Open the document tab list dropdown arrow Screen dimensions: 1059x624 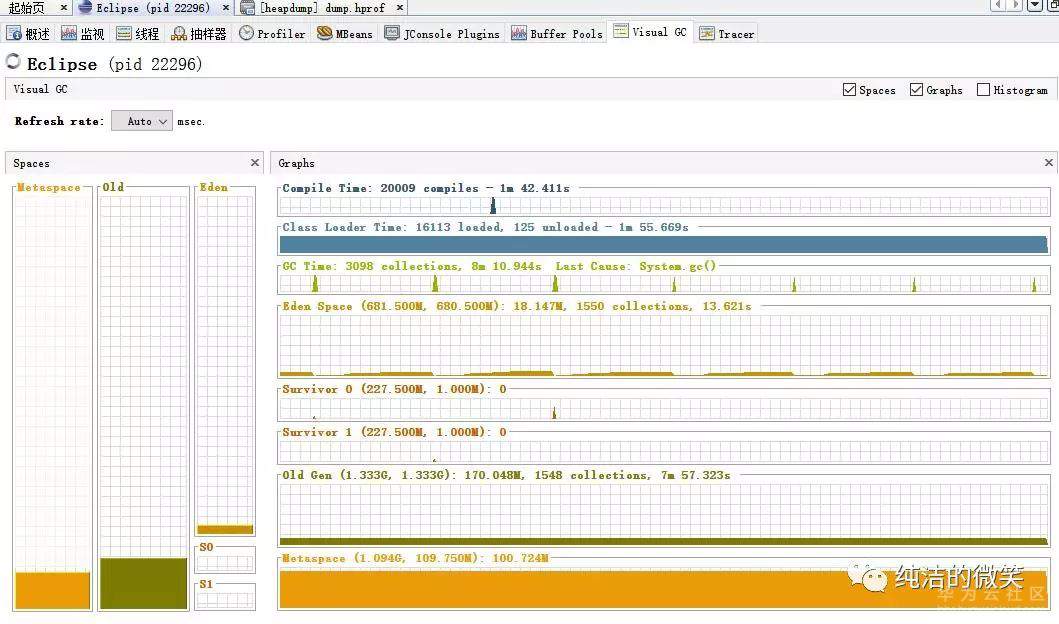pos(1035,5)
